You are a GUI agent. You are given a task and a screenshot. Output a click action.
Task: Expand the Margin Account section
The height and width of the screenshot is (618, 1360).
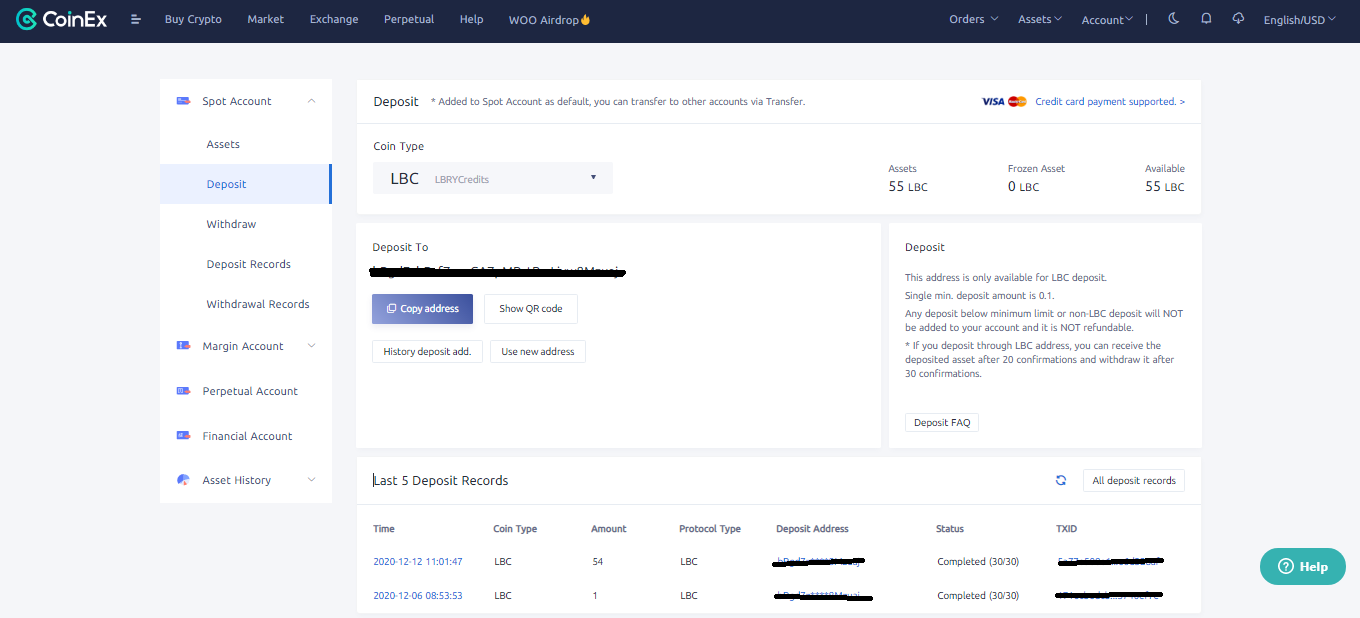[x=311, y=346]
